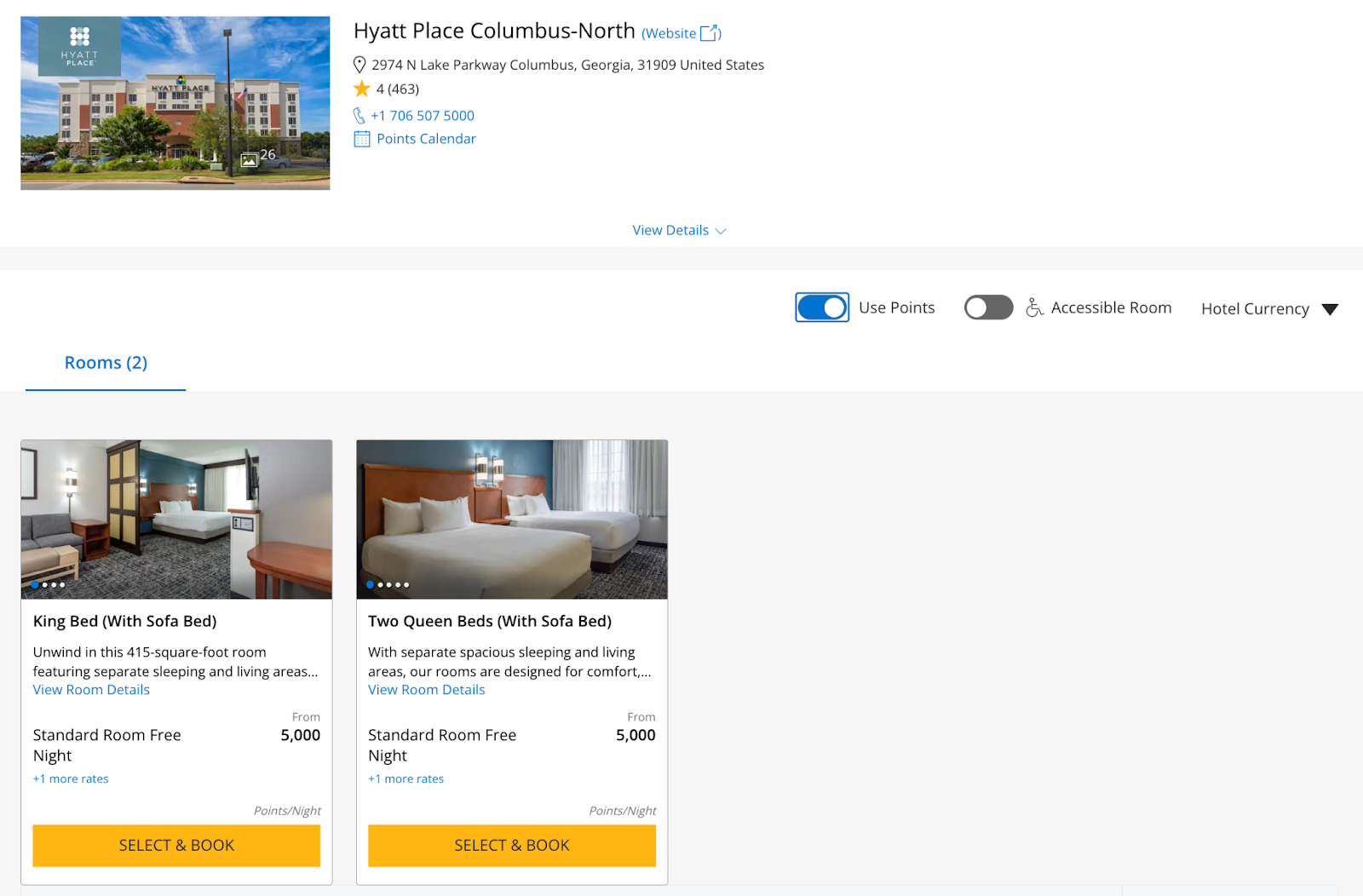Click the Points Calendar icon
Image resolution: width=1363 pixels, height=896 pixels.
tap(362, 139)
